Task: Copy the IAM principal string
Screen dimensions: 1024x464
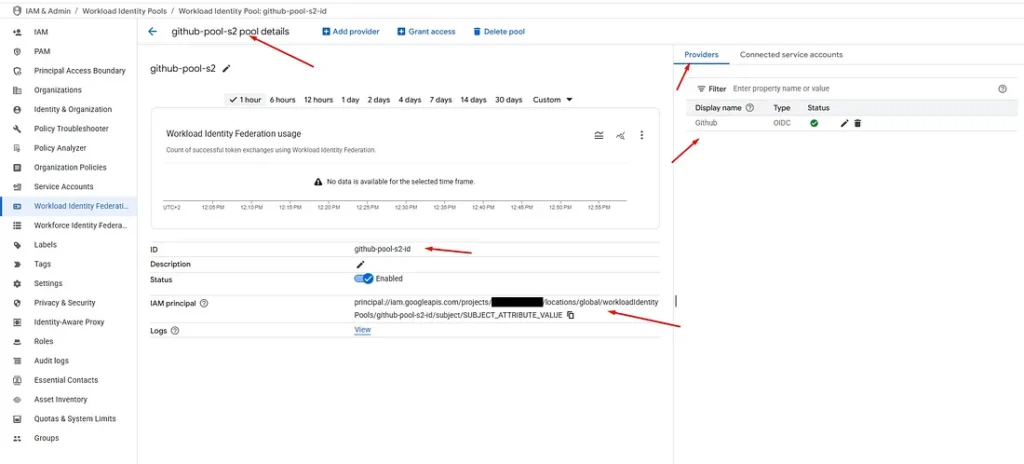Action: pos(571,315)
